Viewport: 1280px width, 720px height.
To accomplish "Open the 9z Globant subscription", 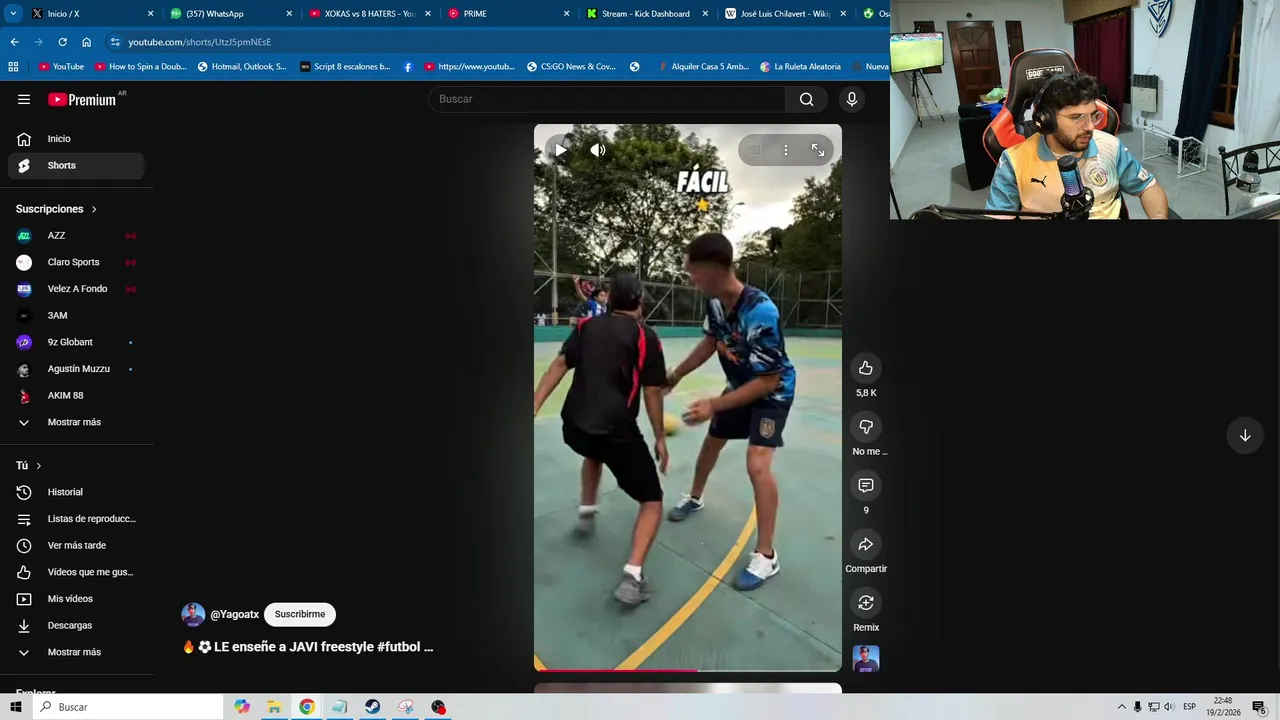I will click(76, 342).
